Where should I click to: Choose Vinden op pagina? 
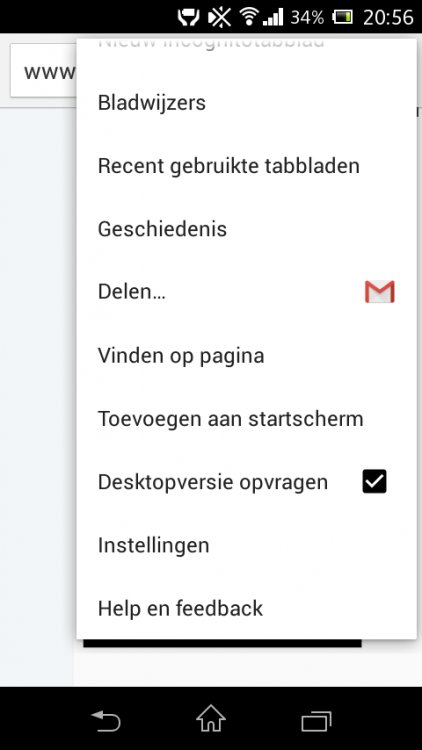click(x=246, y=355)
